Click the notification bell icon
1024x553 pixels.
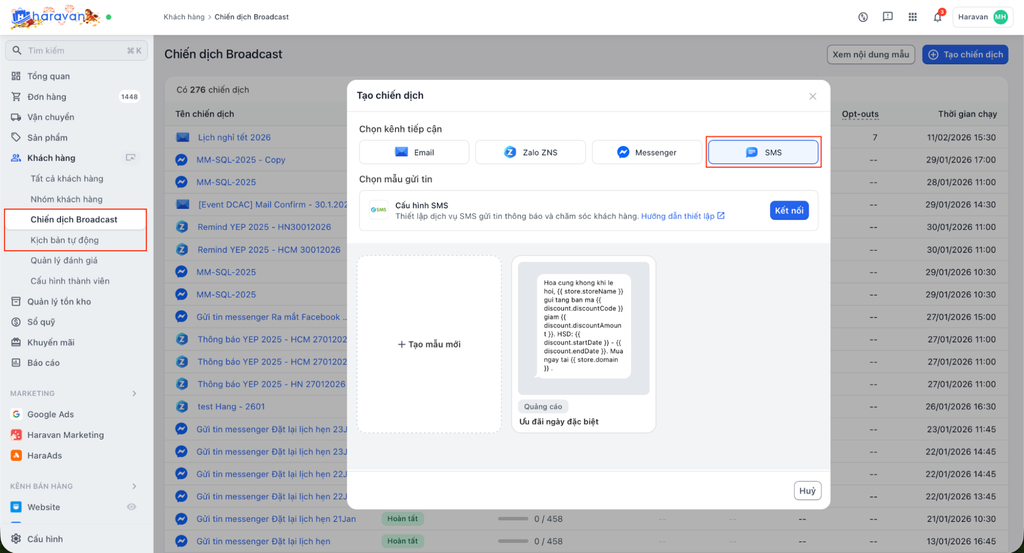coord(937,17)
